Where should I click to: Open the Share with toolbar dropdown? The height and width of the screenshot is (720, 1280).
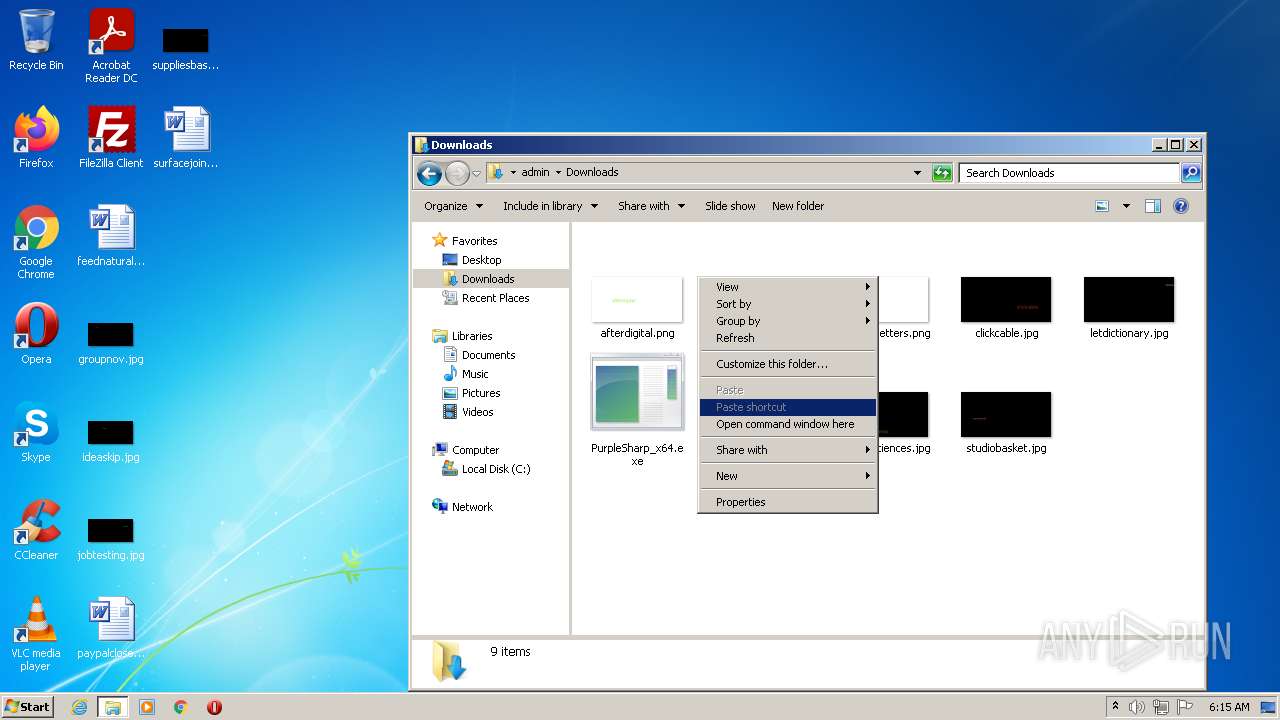[x=651, y=206]
